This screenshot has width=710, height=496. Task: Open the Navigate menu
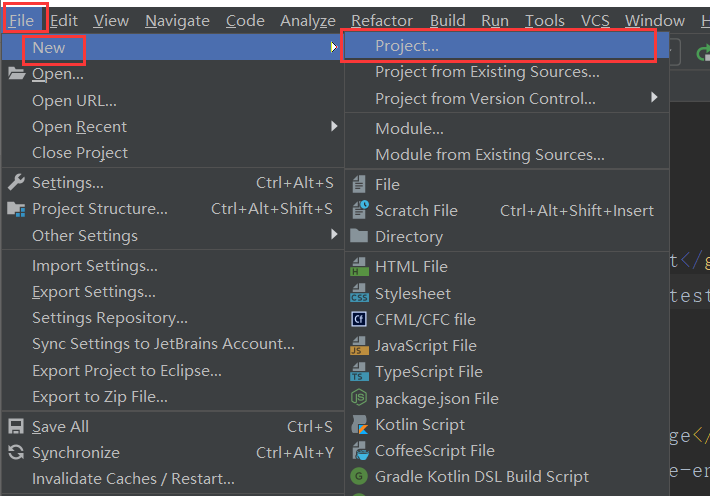pyautogui.click(x=178, y=20)
